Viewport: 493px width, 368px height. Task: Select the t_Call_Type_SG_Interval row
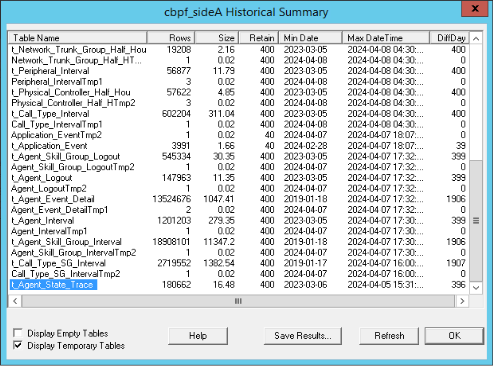coord(239,263)
